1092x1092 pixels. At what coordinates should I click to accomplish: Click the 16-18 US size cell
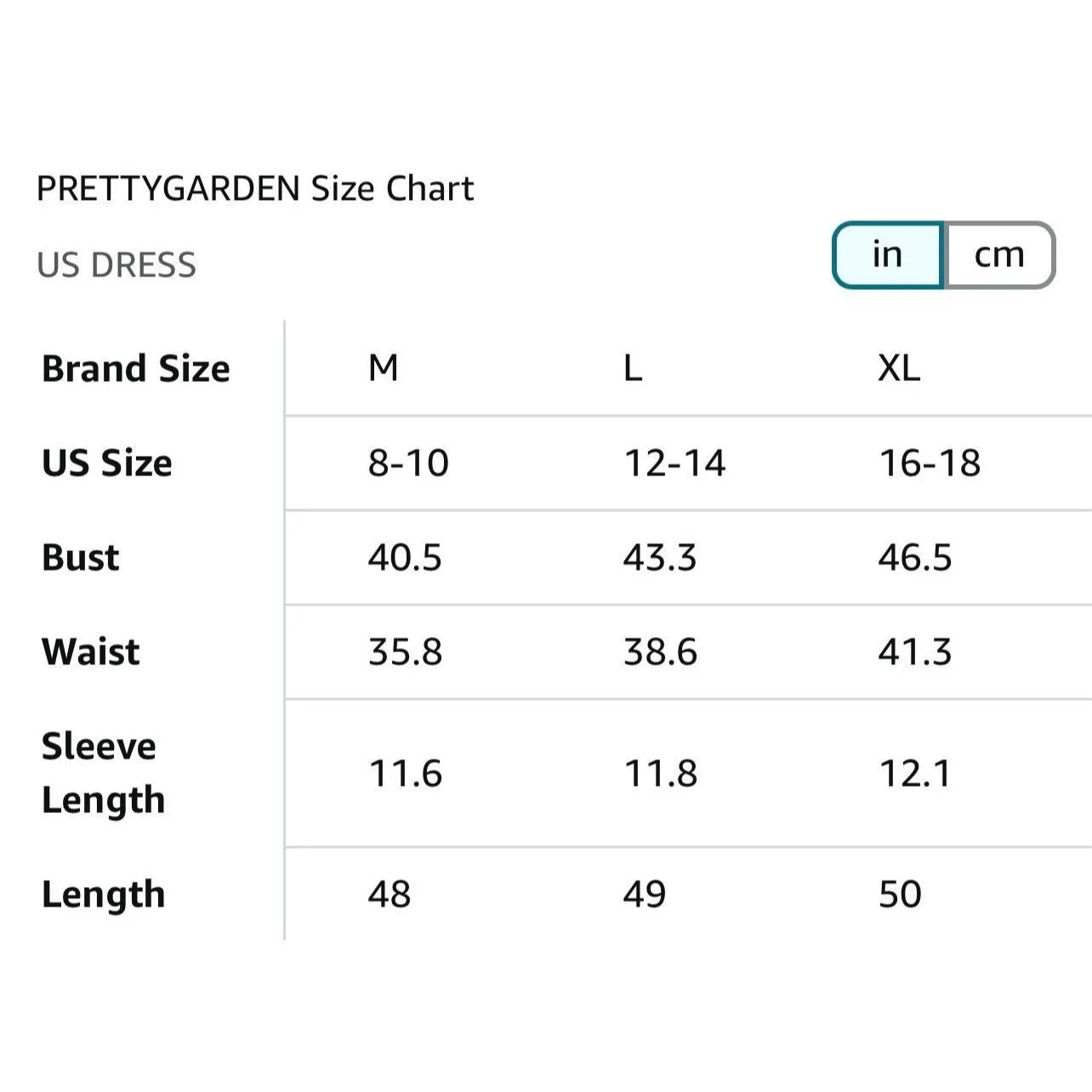(930, 463)
